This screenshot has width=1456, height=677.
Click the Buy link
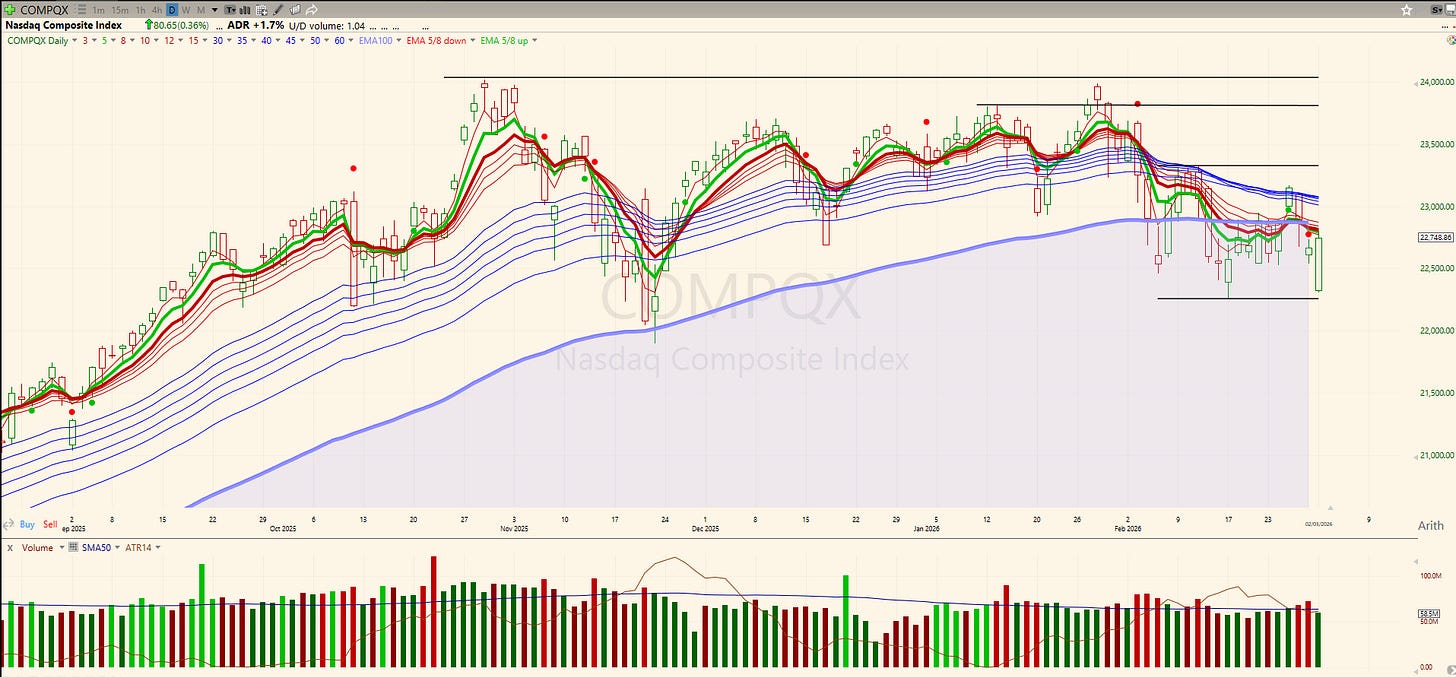pyautogui.click(x=27, y=525)
